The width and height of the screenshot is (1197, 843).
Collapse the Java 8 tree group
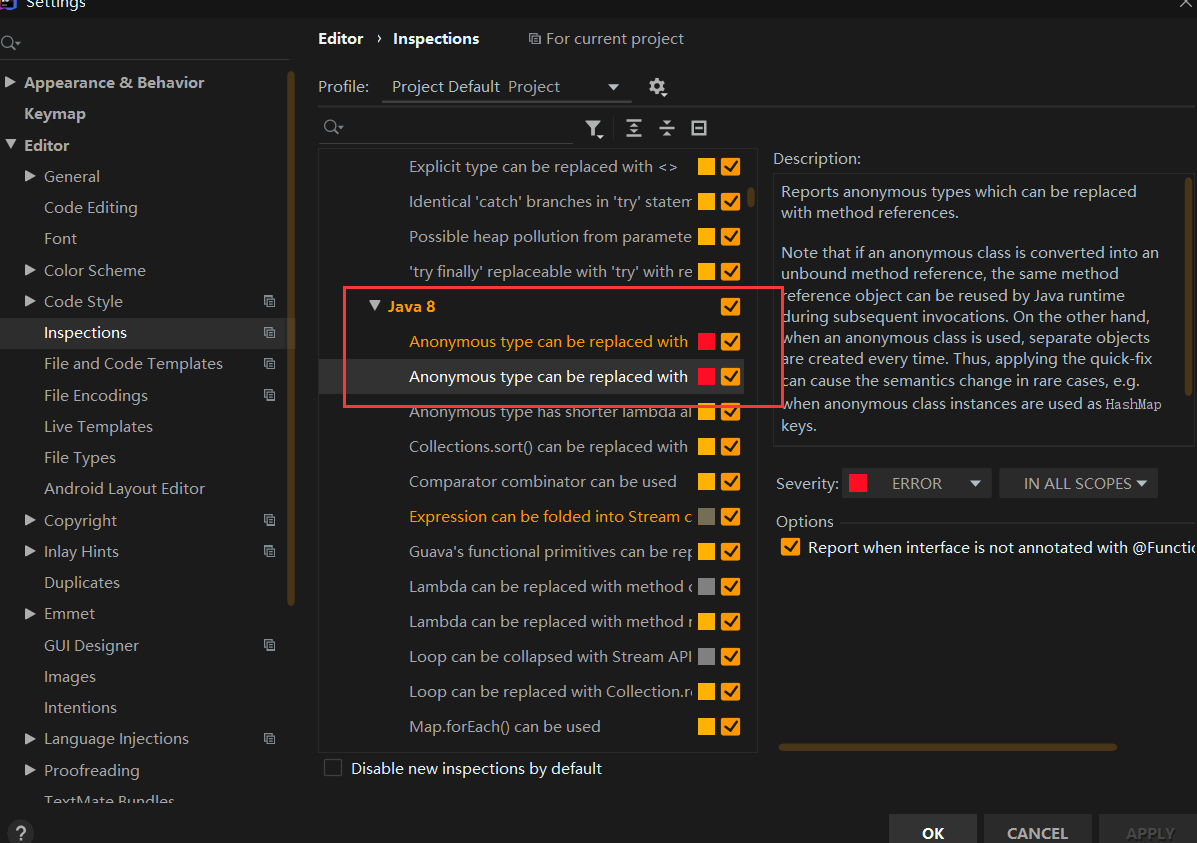(375, 306)
